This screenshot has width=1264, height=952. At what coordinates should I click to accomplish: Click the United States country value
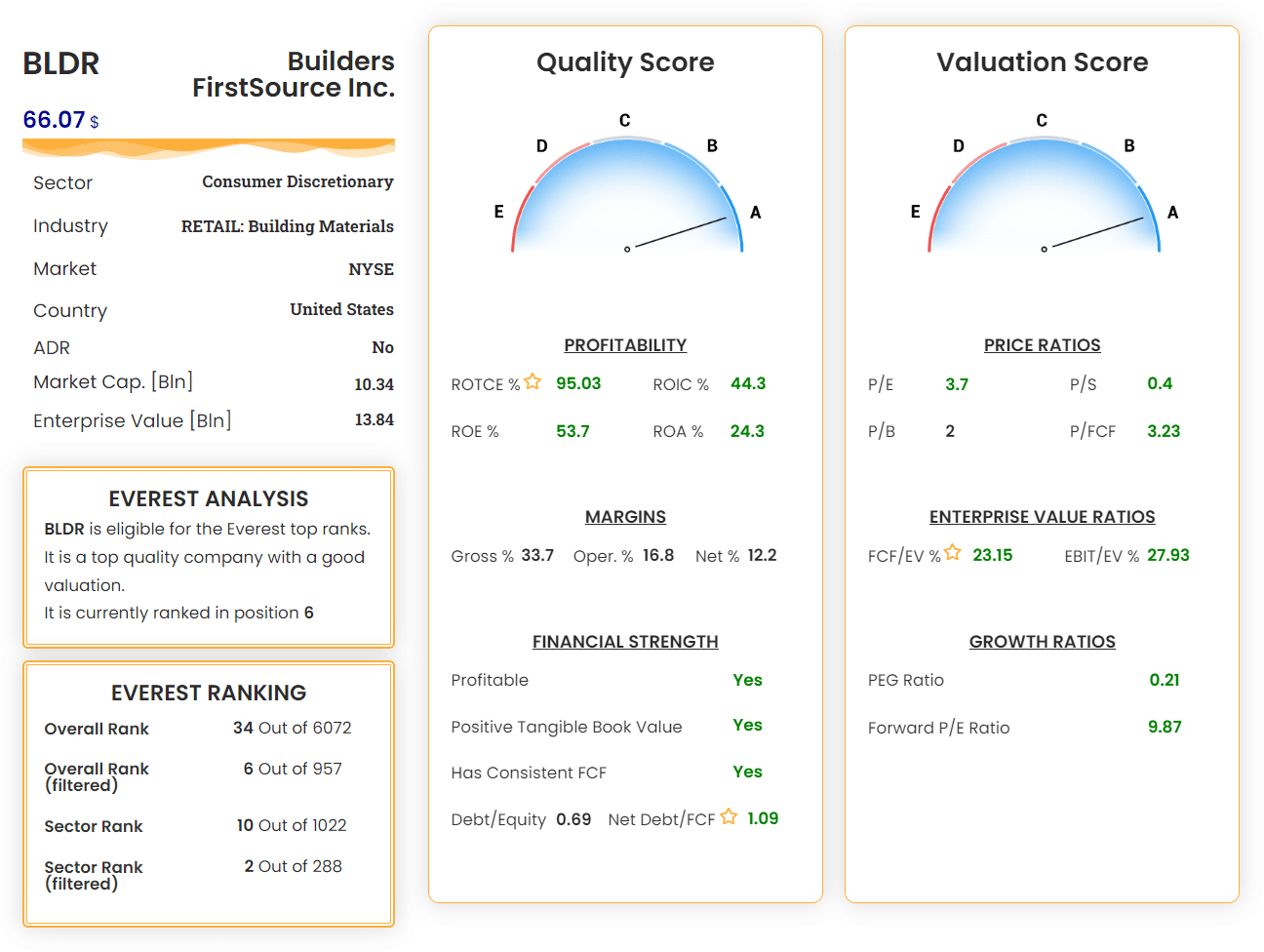point(341,309)
